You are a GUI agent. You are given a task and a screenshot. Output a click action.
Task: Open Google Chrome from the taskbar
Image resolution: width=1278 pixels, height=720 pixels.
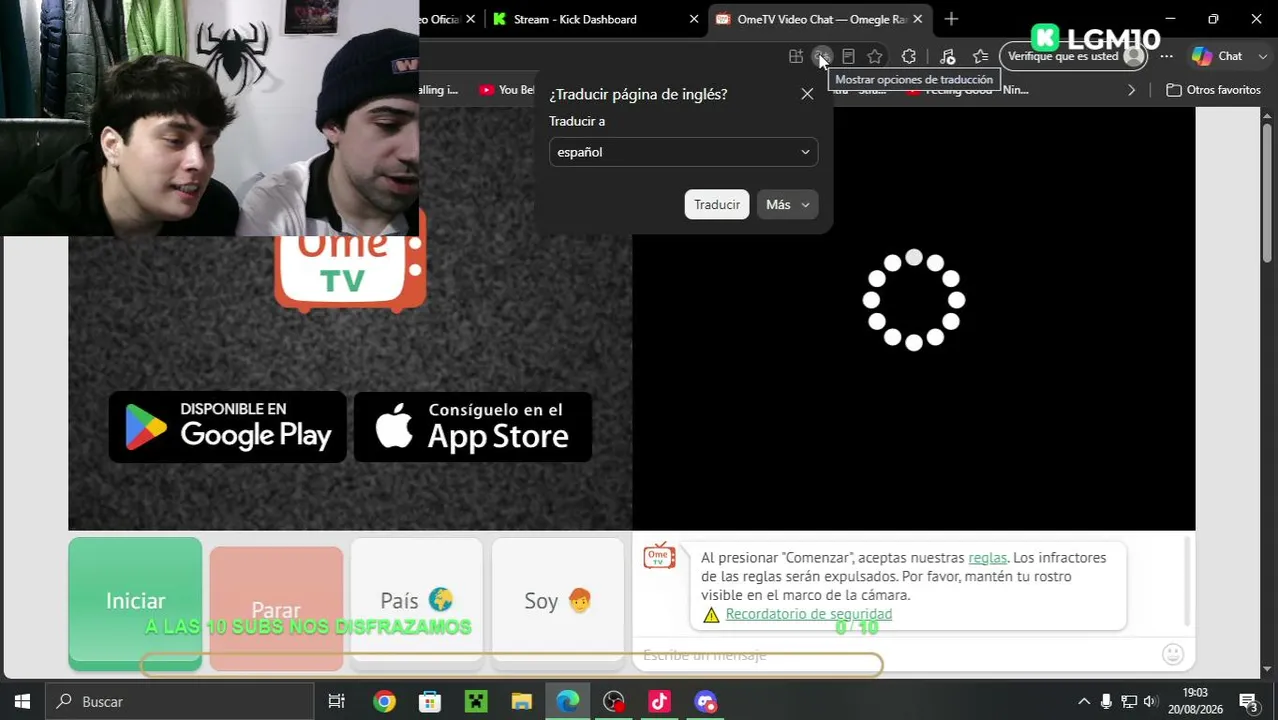click(384, 702)
